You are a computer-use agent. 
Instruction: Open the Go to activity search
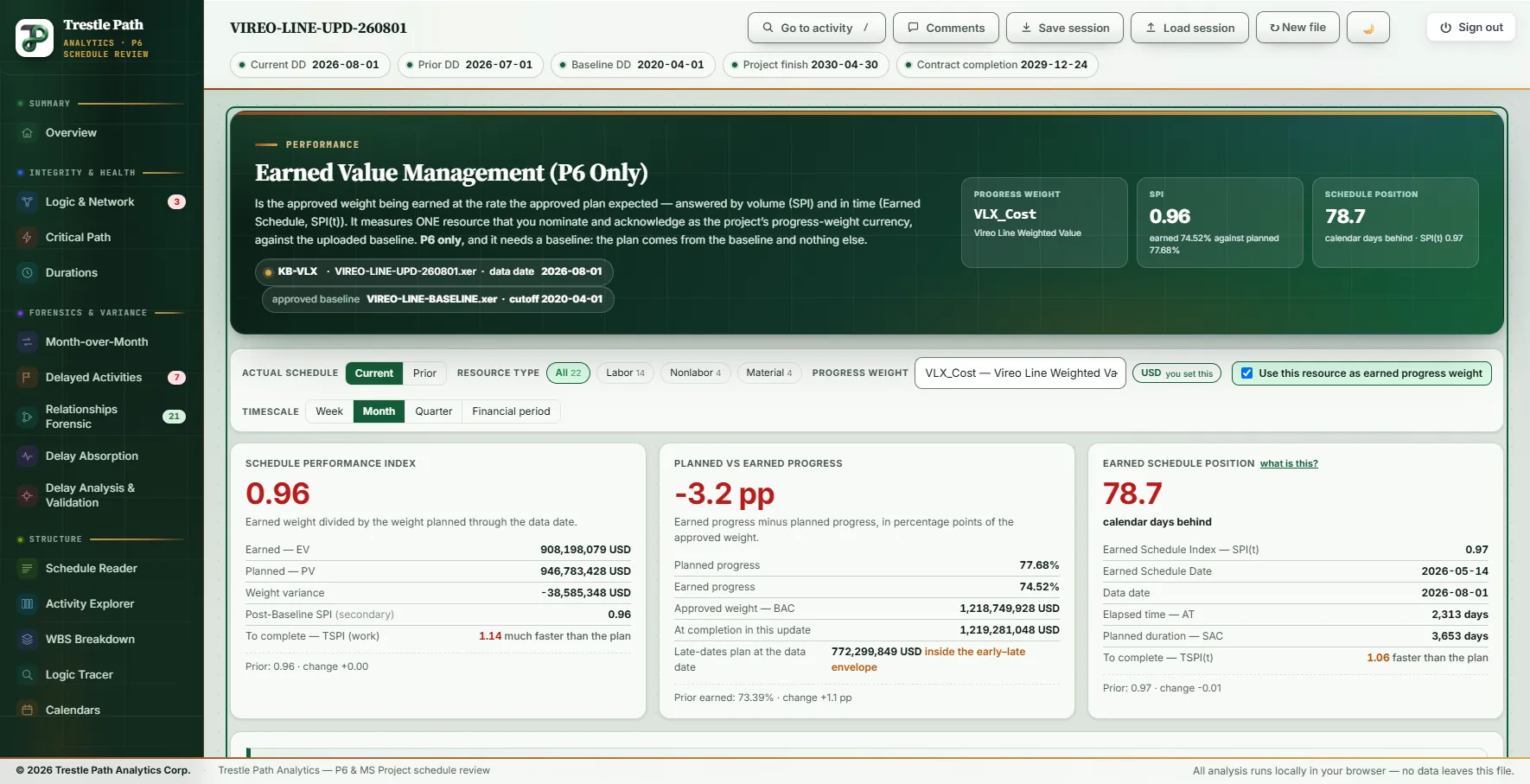click(x=817, y=28)
